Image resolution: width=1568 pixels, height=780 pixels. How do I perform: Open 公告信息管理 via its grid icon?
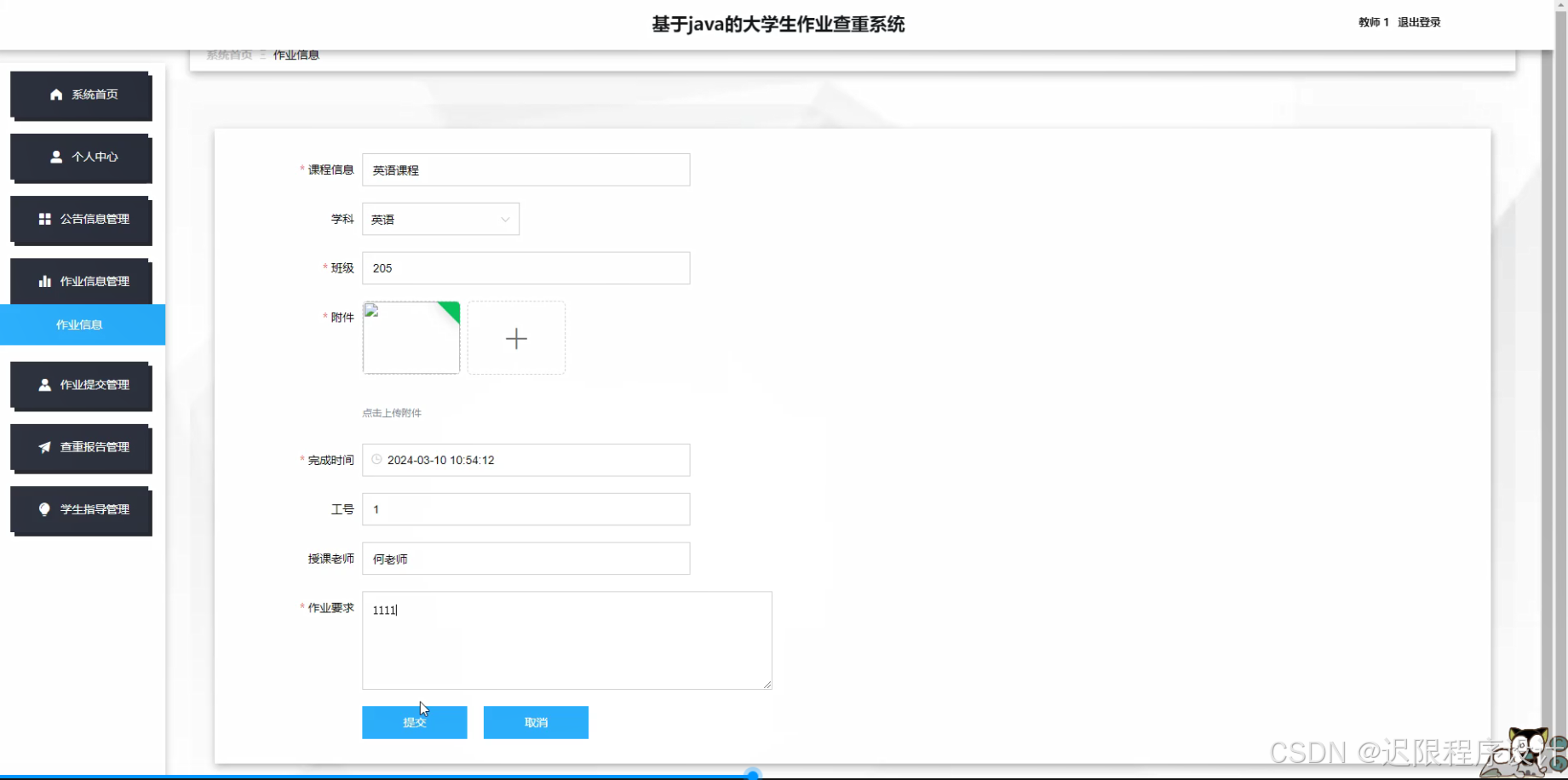point(44,219)
